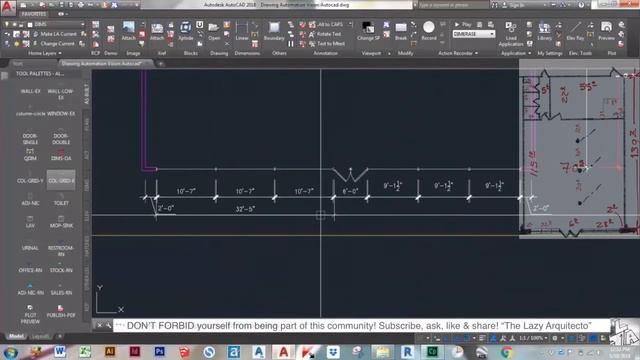Screen dimensions: 640x360
Task: Open the action macro name dropdown
Action: (473, 34)
